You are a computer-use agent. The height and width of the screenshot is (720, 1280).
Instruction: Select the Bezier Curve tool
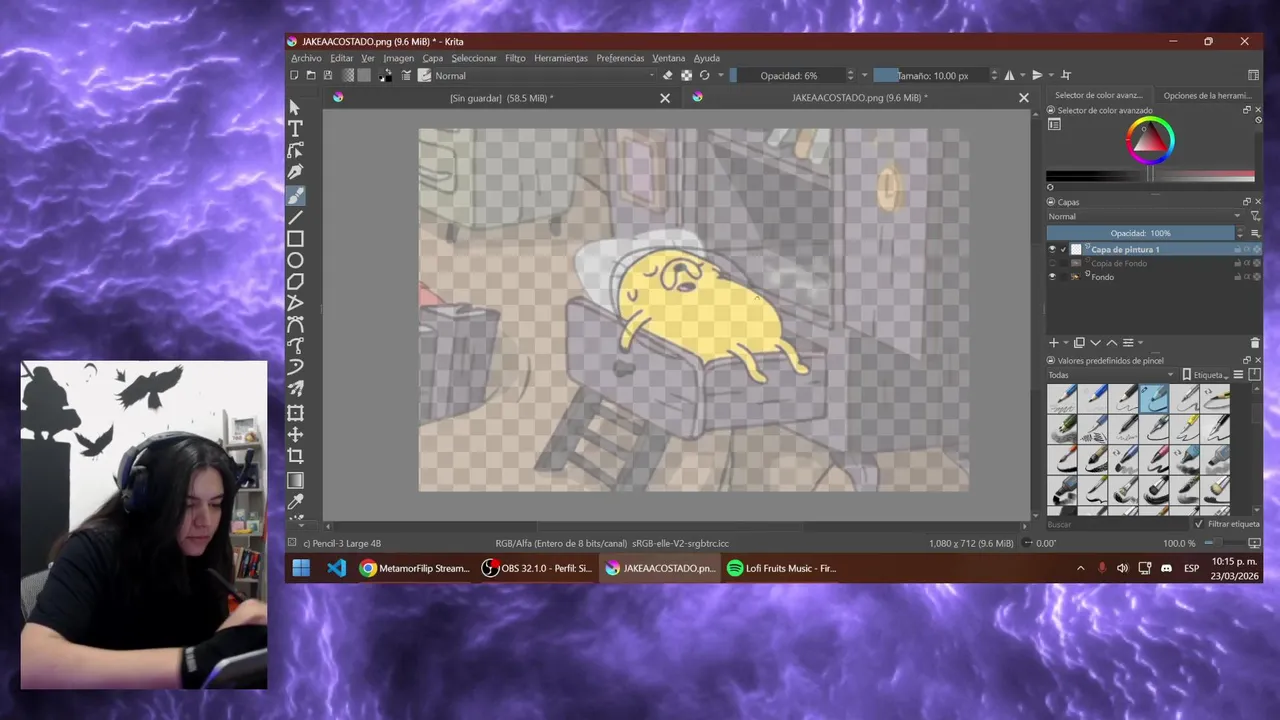tap(295, 325)
